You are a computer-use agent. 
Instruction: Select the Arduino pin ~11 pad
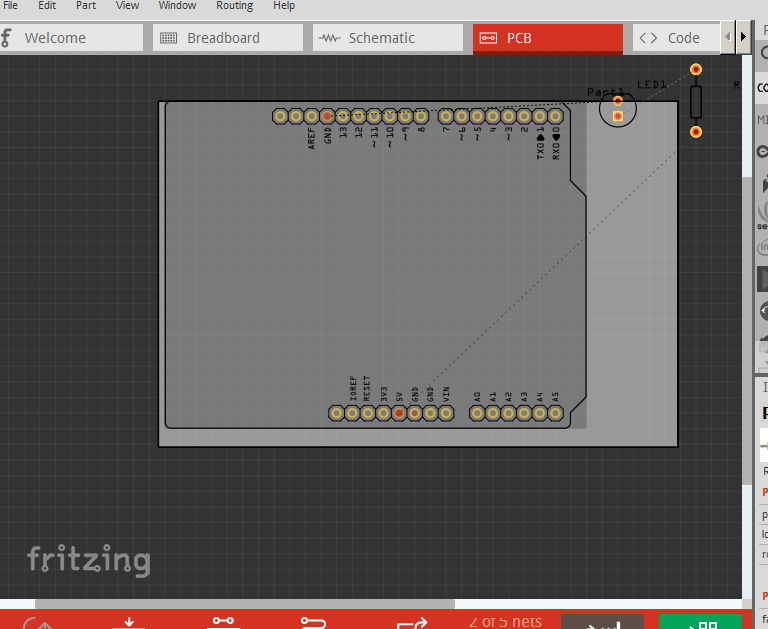coord(374,117)
